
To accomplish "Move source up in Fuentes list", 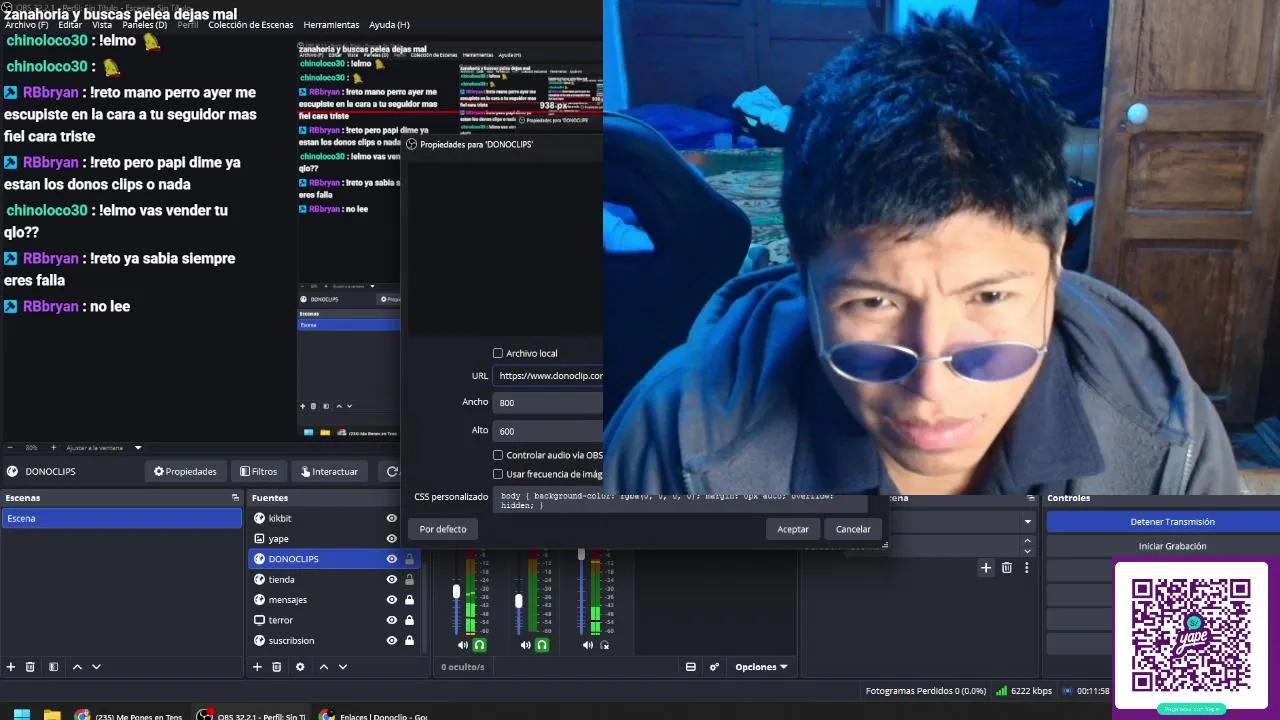I will [324, 667].
